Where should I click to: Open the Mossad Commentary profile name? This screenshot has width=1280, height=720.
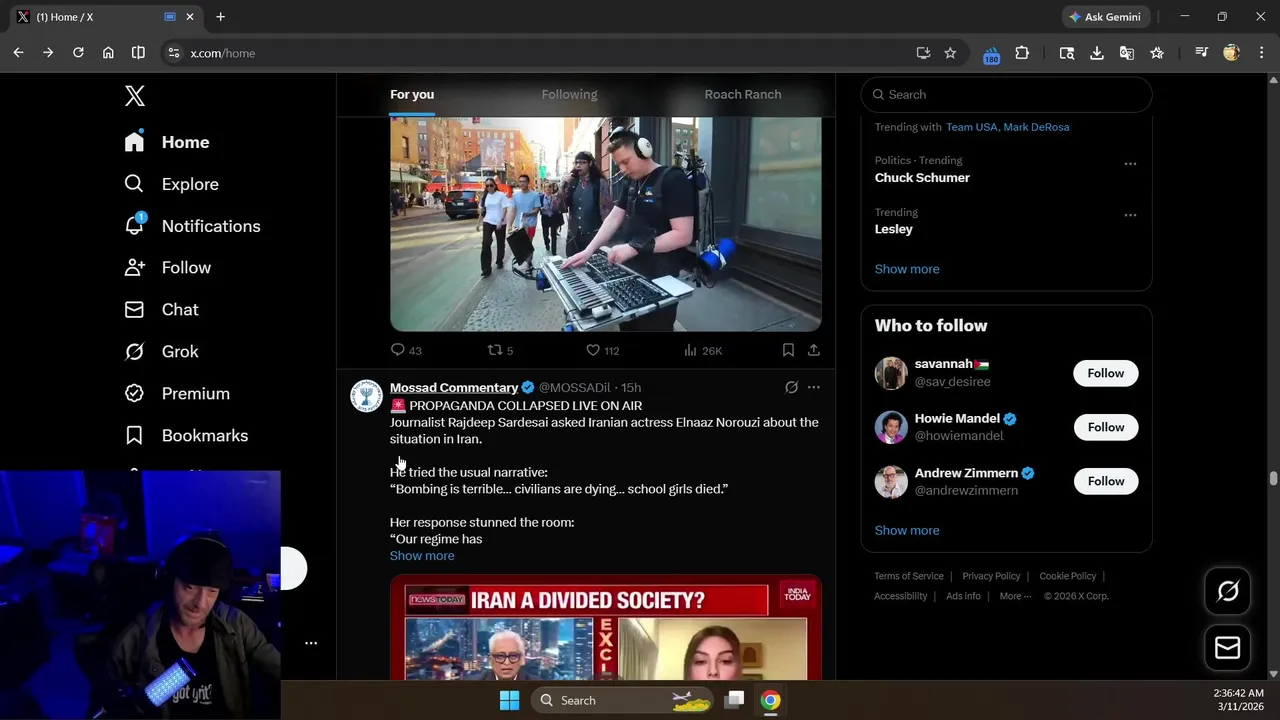(x=454, y=388)
